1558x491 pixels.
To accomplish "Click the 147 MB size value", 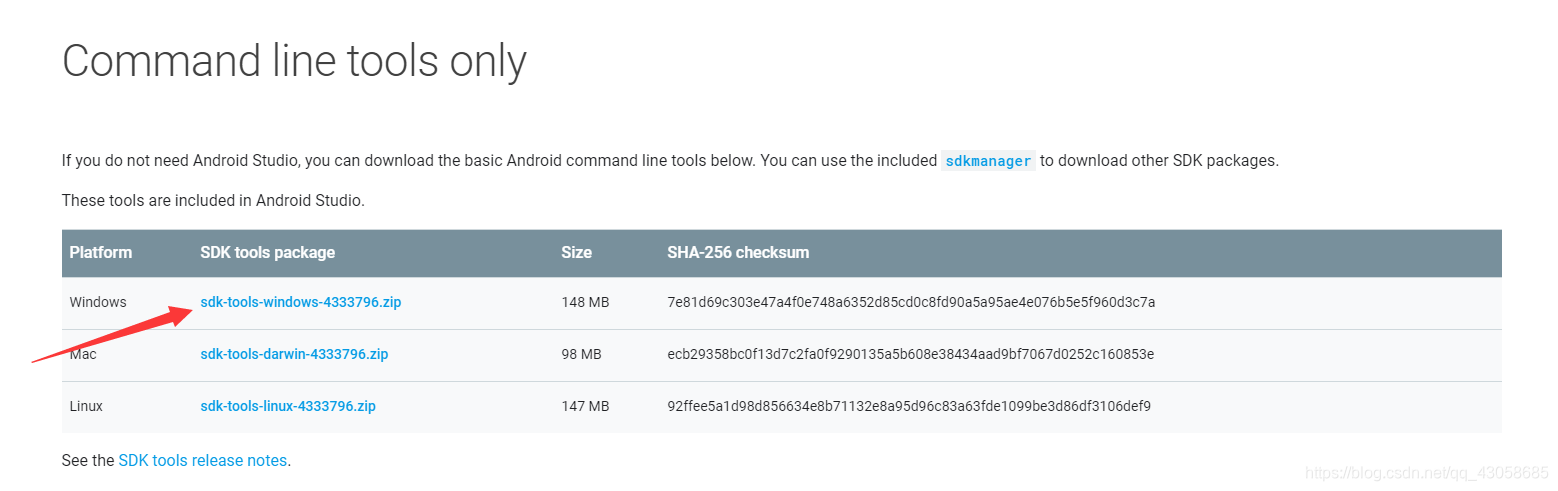I will pos(585,406).
